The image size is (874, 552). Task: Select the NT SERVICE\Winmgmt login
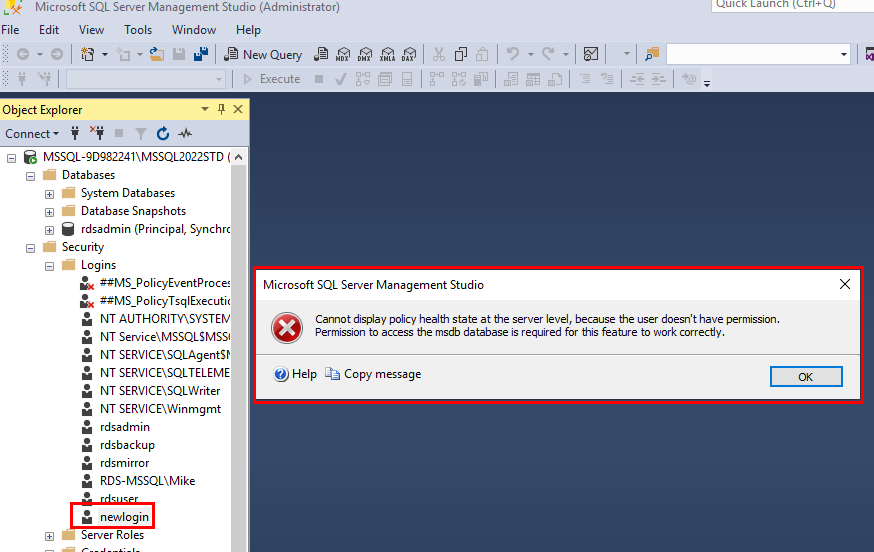[160, 409]
